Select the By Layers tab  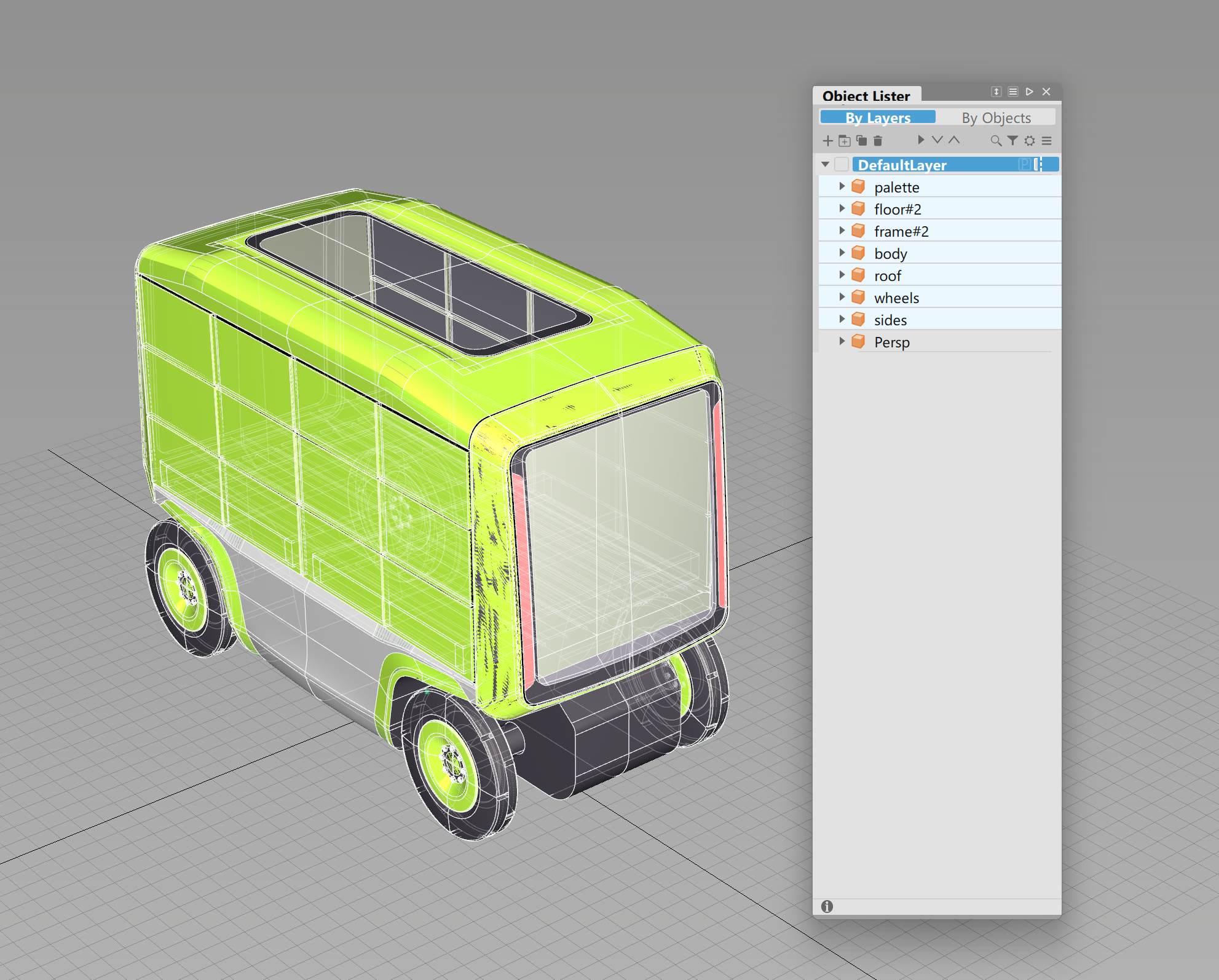pyautogui.click(x=878, y=117)
